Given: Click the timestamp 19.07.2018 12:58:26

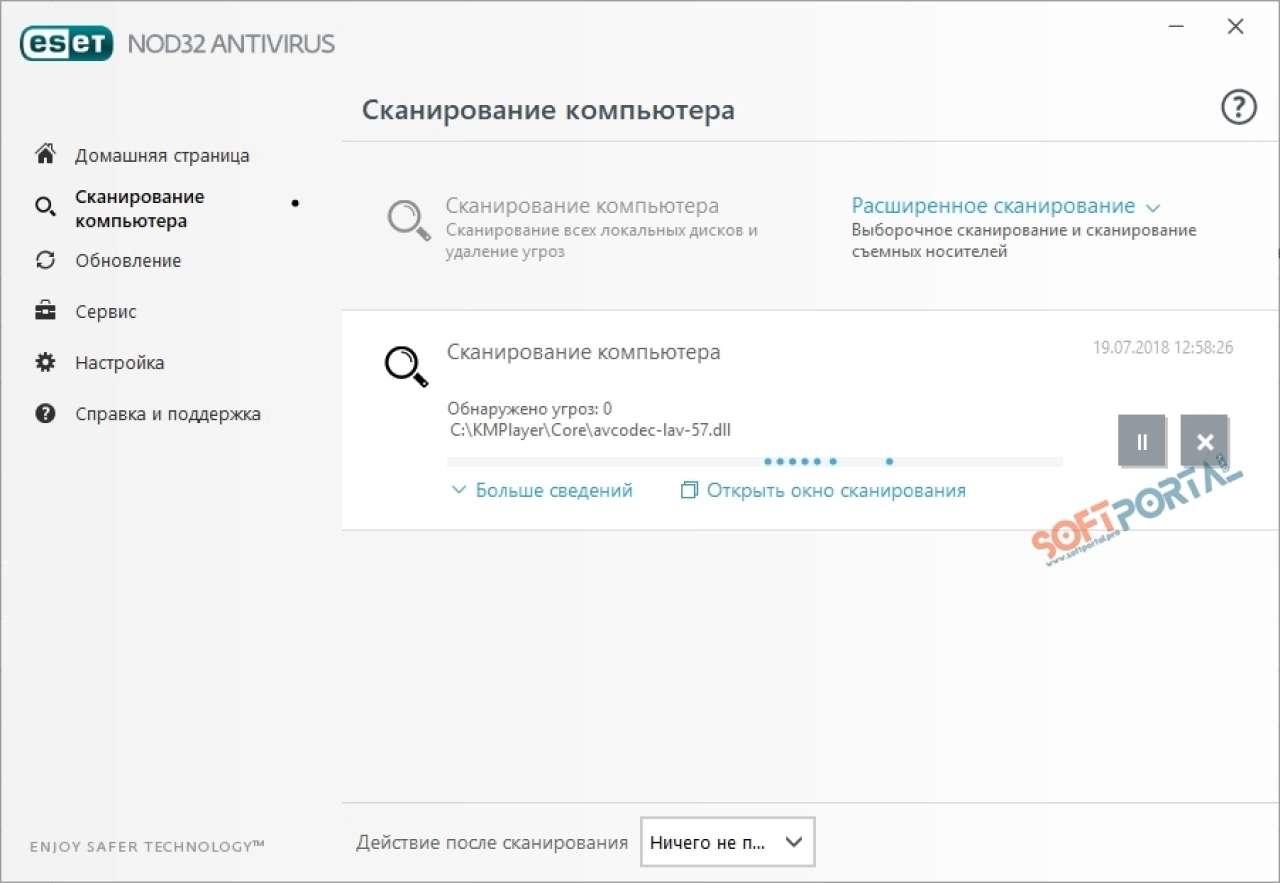Looking at the screenshot, I should tap(1163, 348).
